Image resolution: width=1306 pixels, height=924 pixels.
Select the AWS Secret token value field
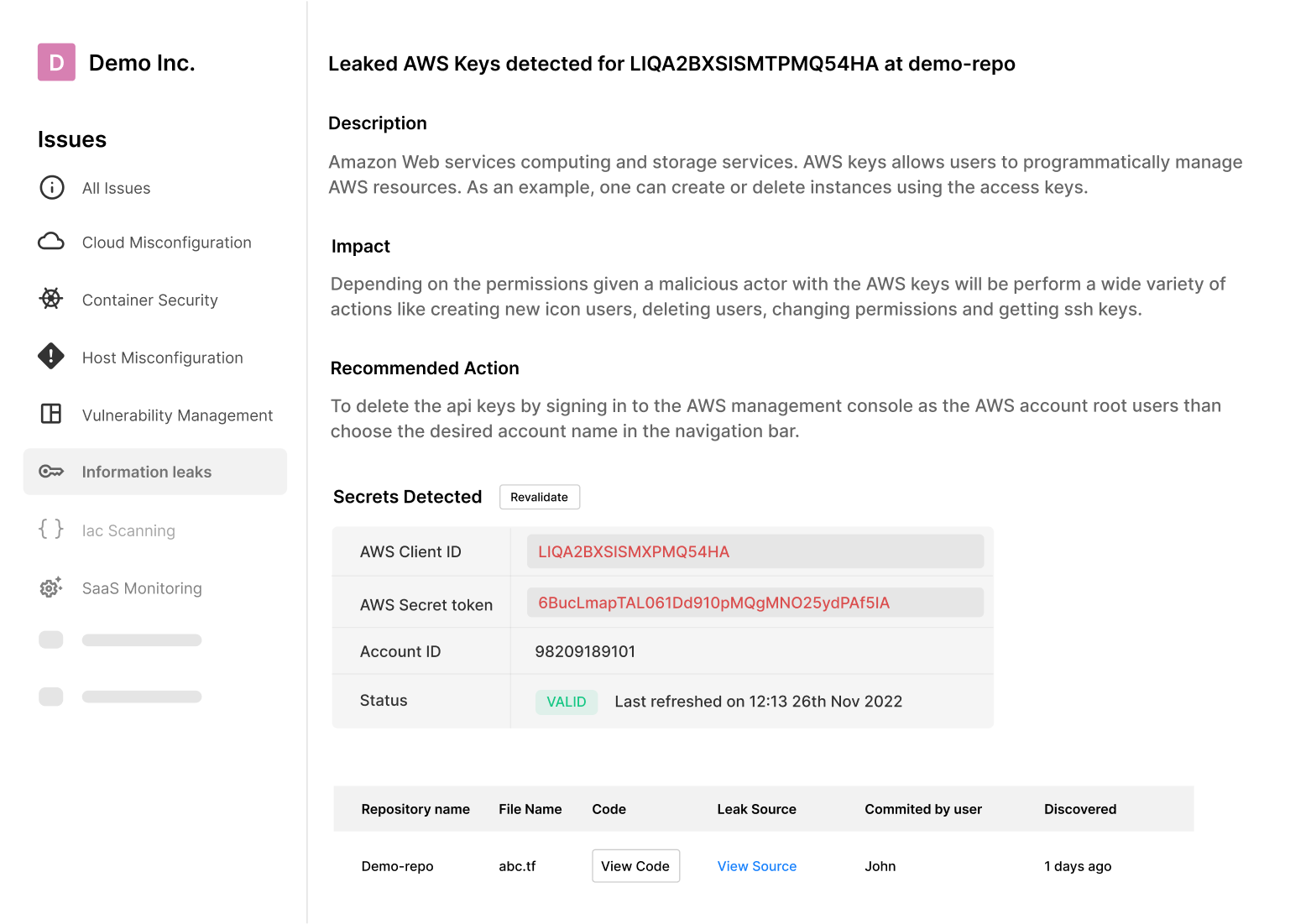[755, 603]
